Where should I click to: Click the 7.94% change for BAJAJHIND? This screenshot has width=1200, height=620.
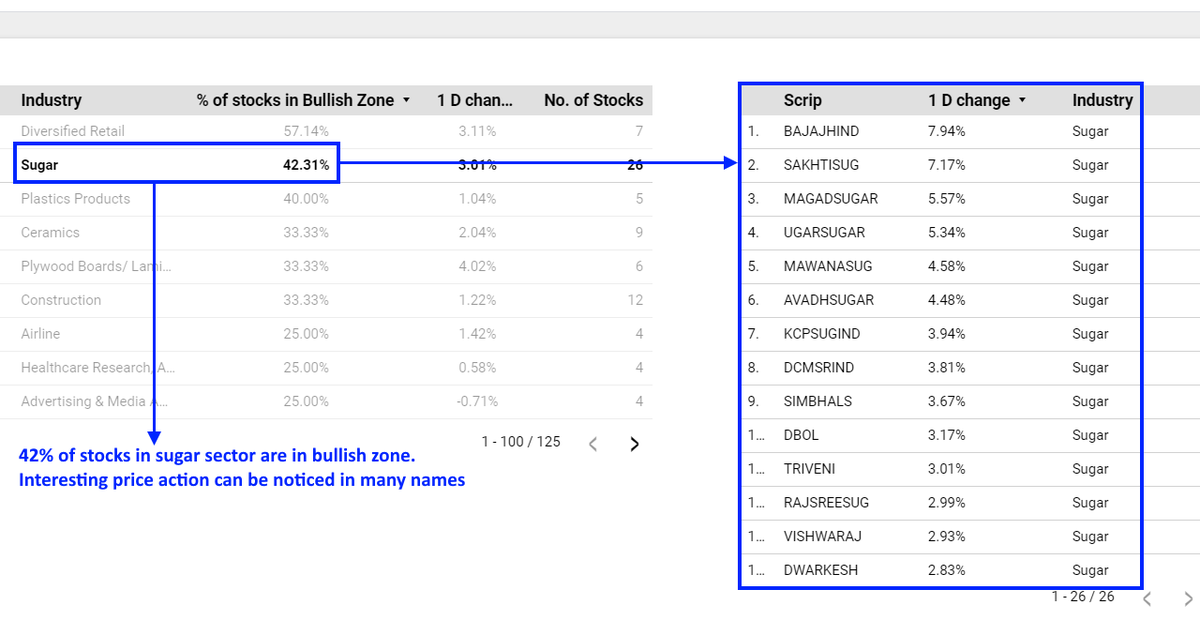click(947, 131)
